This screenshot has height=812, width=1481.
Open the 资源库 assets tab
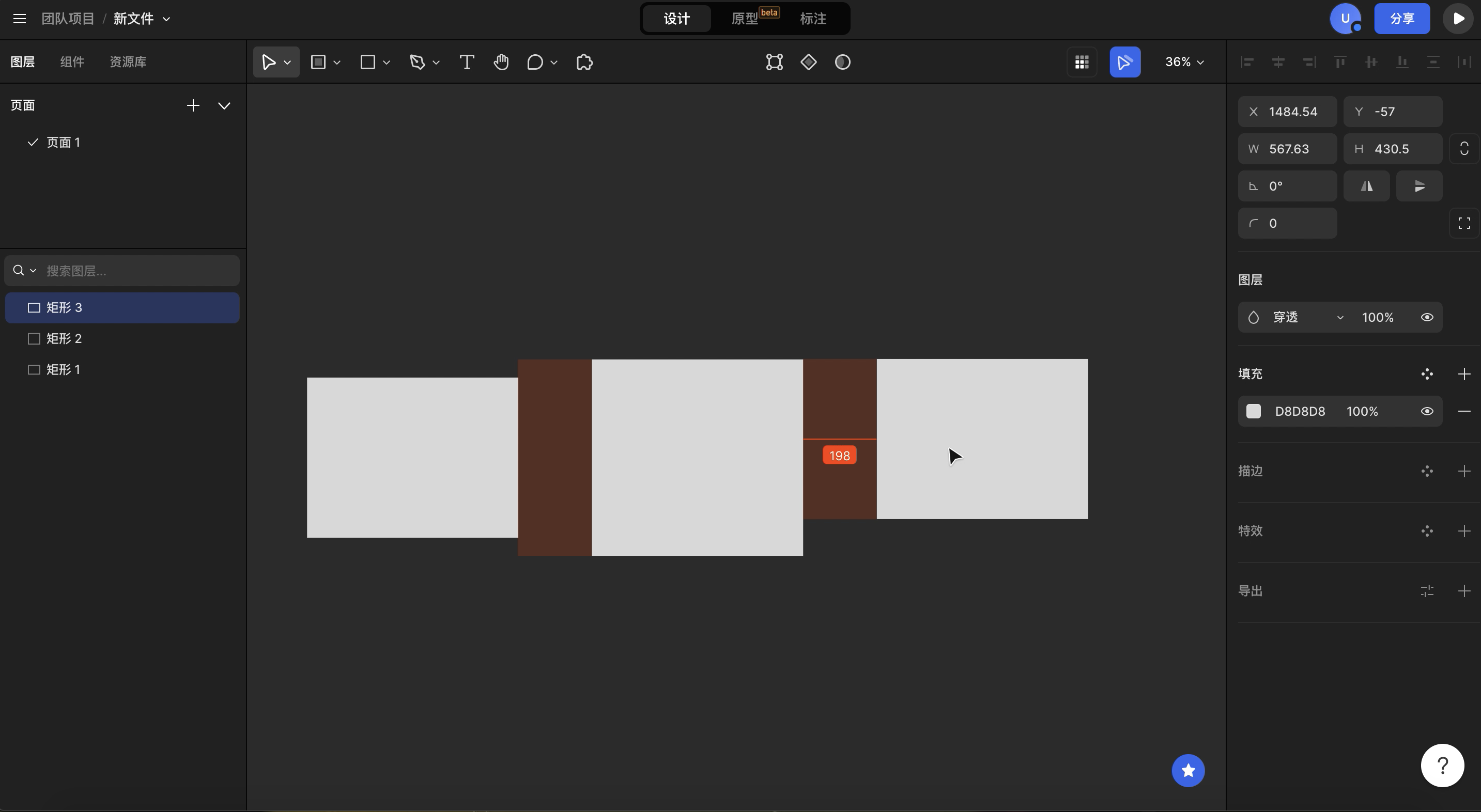[128, 62]
